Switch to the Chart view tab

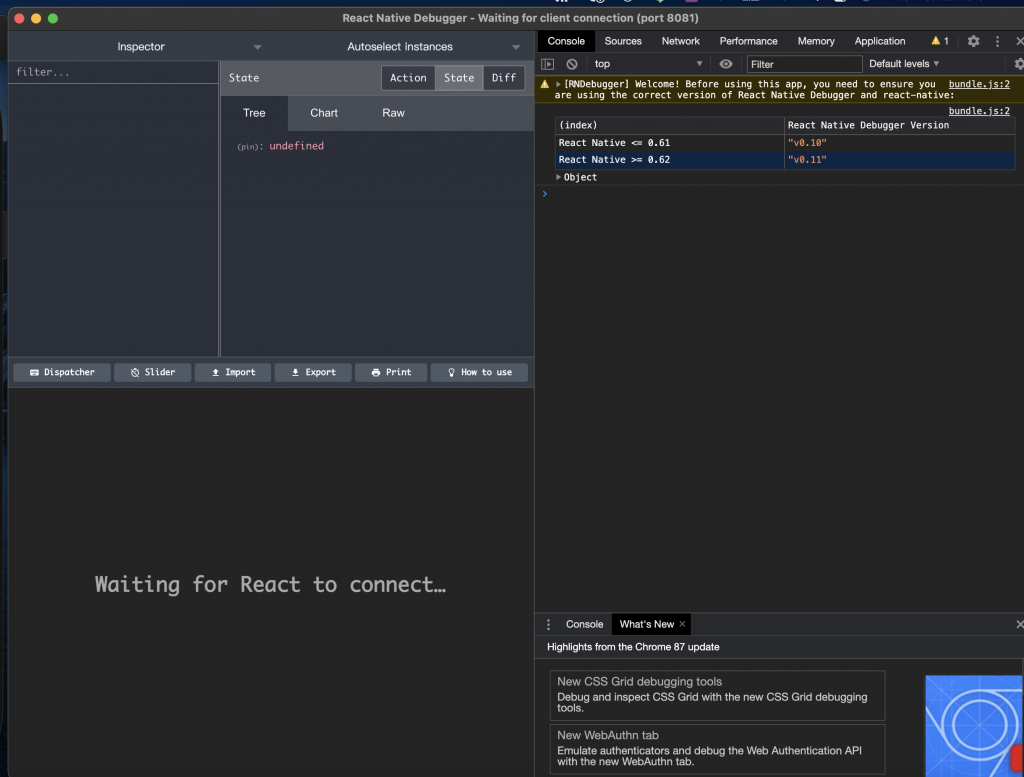pos(324,113)
